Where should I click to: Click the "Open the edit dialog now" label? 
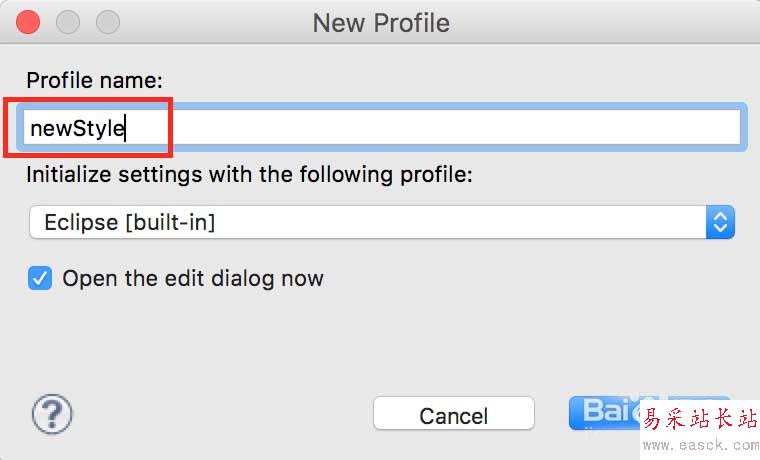[192, 278]
